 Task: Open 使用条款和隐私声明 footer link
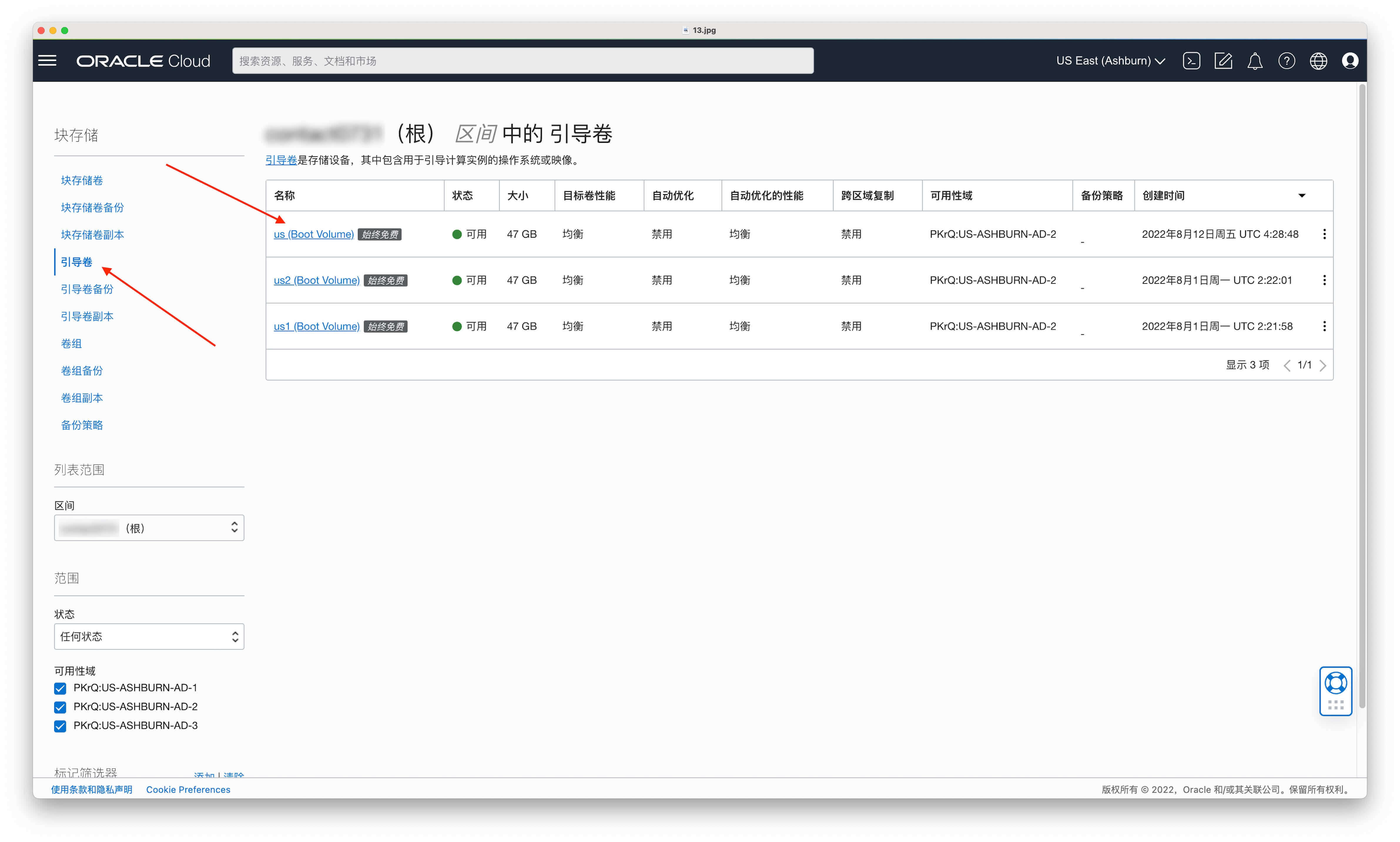[x=91, y=789]
